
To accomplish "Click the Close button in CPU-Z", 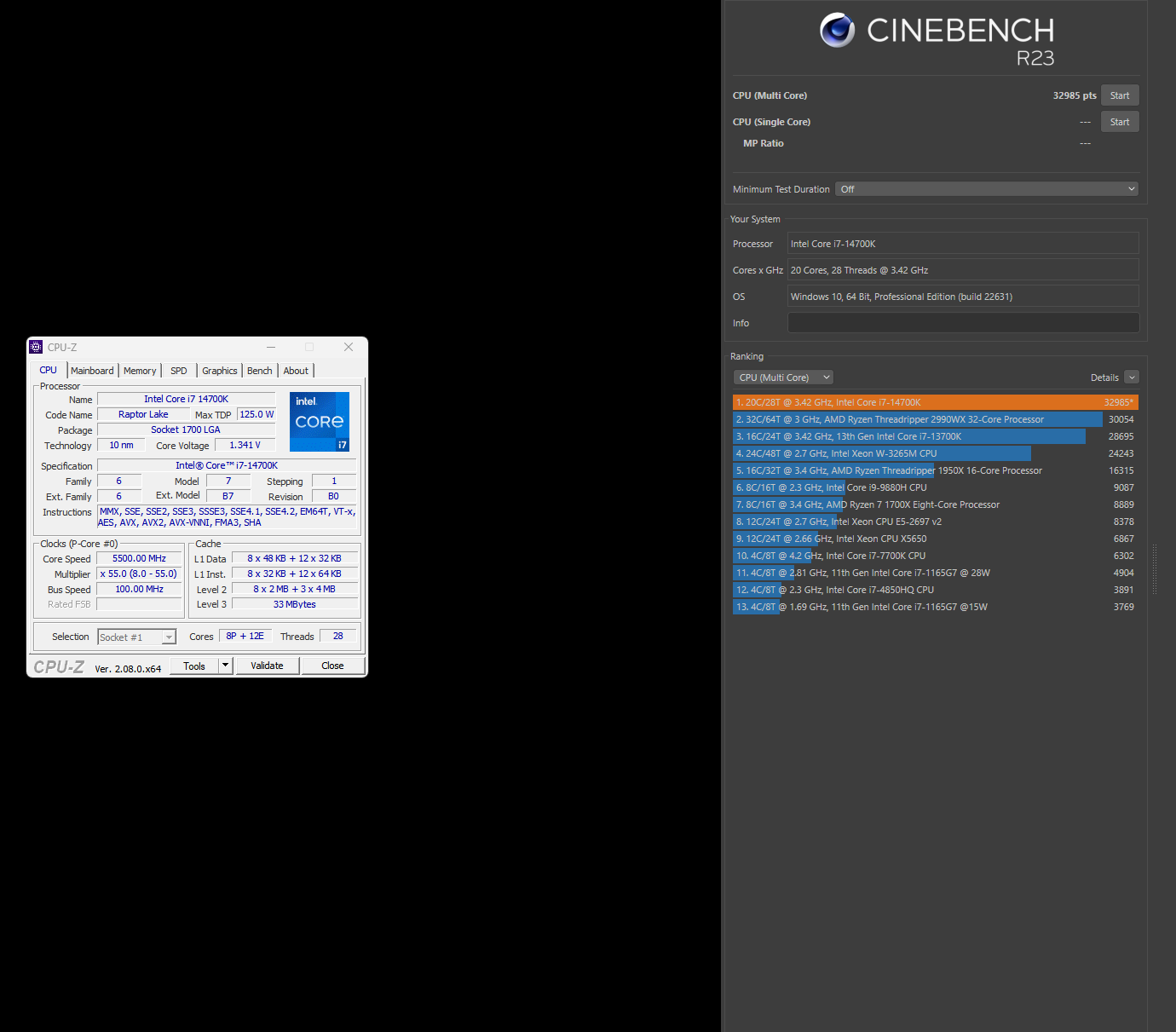I will 333,666.
